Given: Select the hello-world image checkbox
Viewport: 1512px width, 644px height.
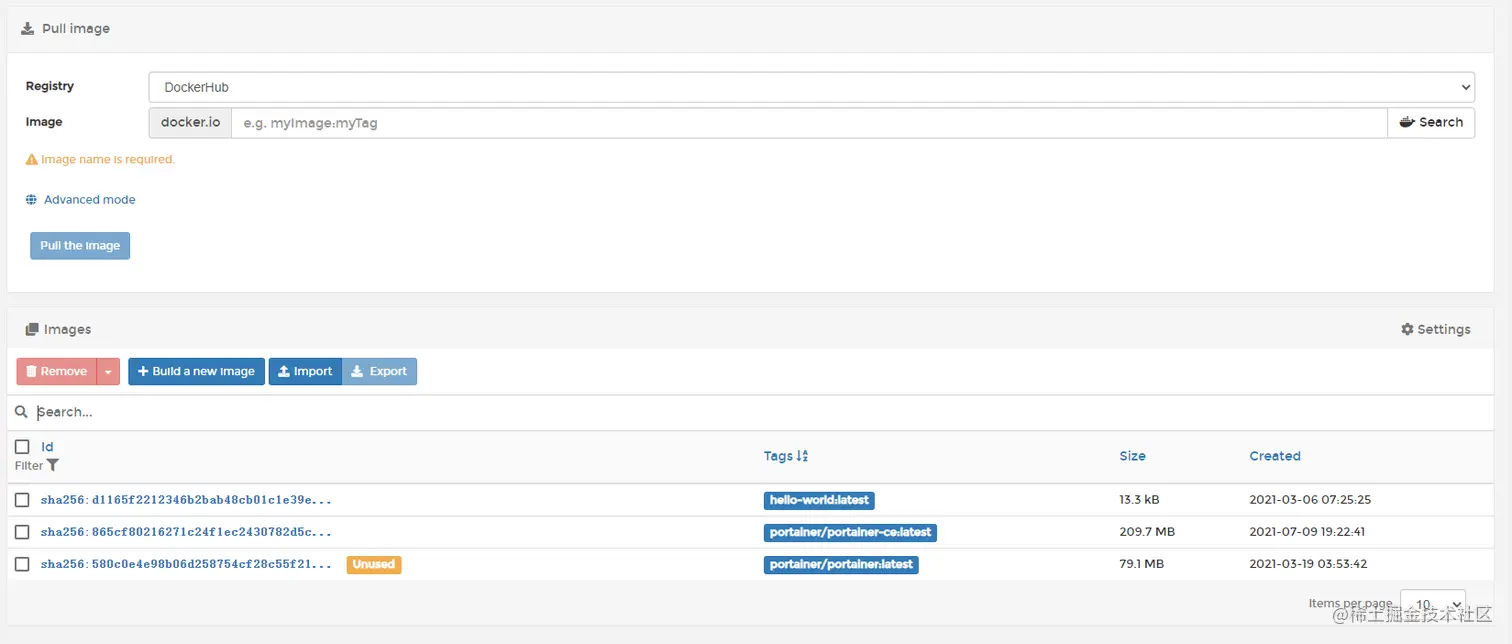Looking at the screenshot, I should 22,500.
